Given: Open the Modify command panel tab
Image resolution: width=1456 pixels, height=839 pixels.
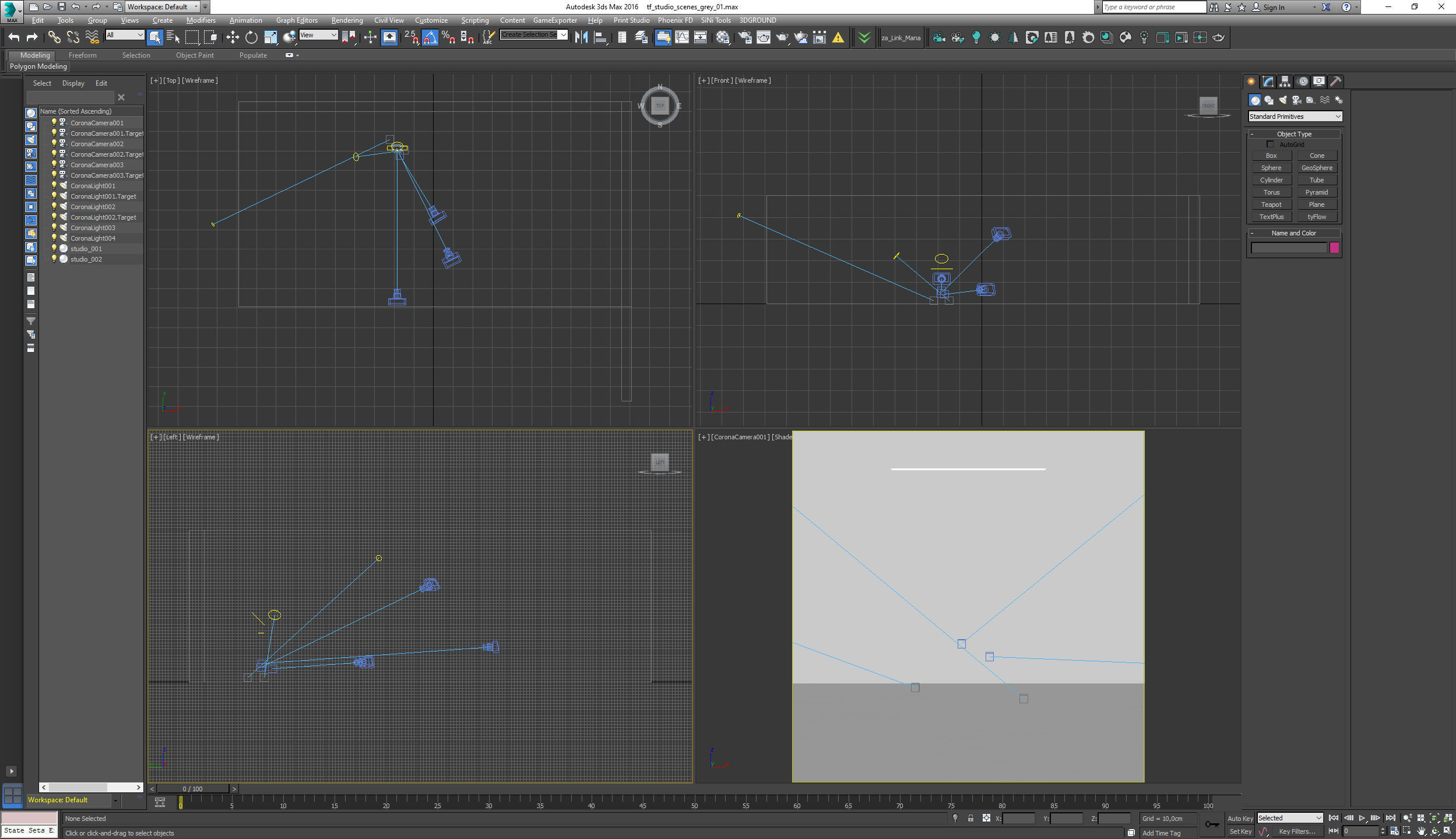Looking at the screenshot, I should pos(1268,82).
